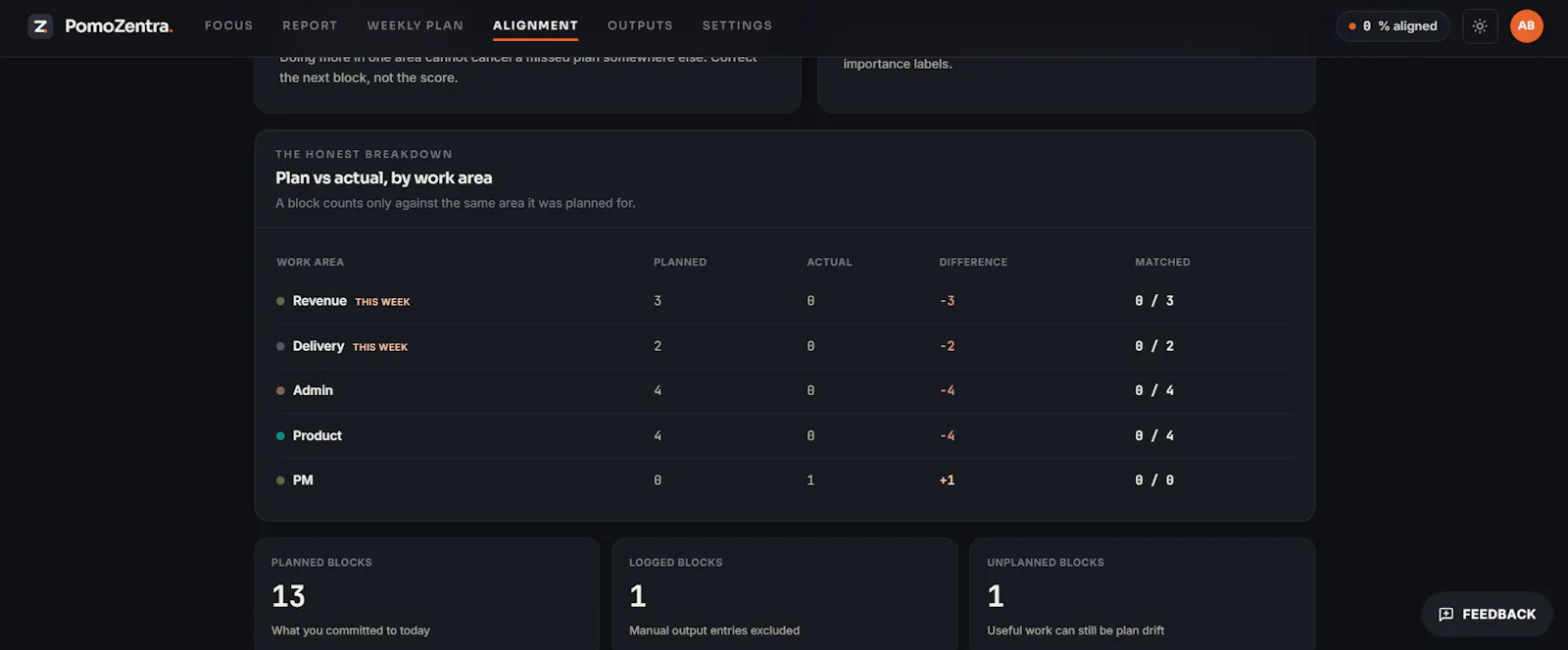Click the DIFFERENCE column header
This screenshot has width=1568, height=650.
pyautogui.click(x=973, y=262)
